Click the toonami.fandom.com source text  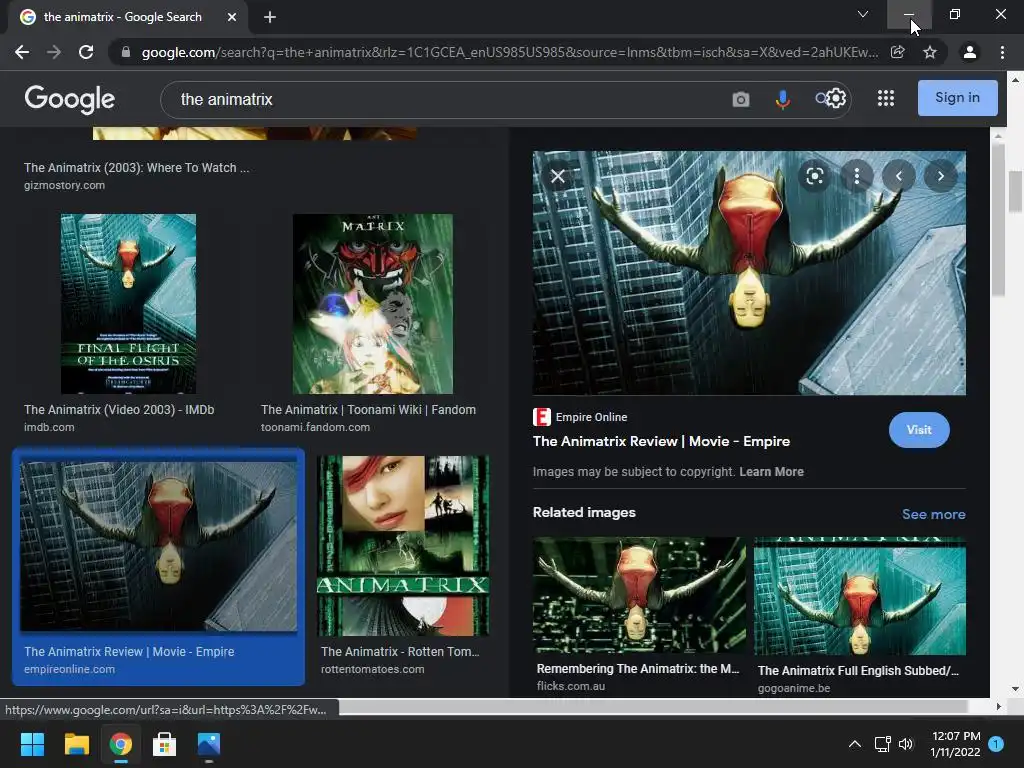(315, 427)
